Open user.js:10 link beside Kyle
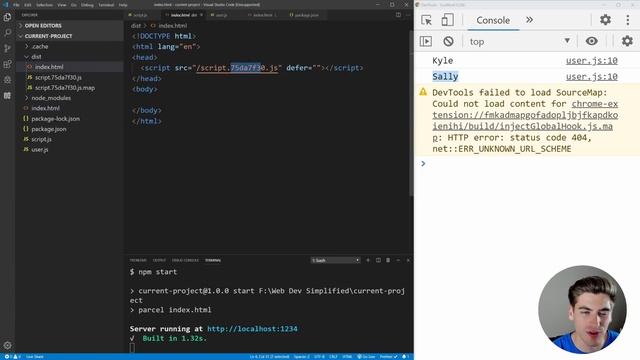Image resolution: width=640 pixels, height=360 pixels. click(x=591, y=61)
